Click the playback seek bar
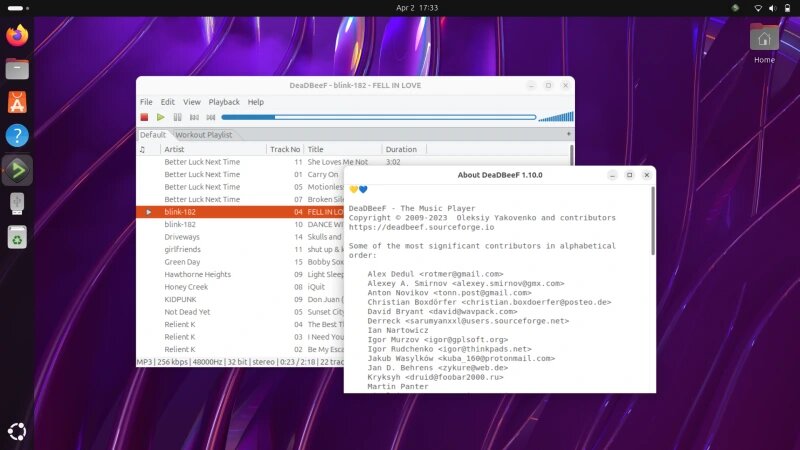The height and width of the screenshot is (450, 800). (x=379, y=117)
